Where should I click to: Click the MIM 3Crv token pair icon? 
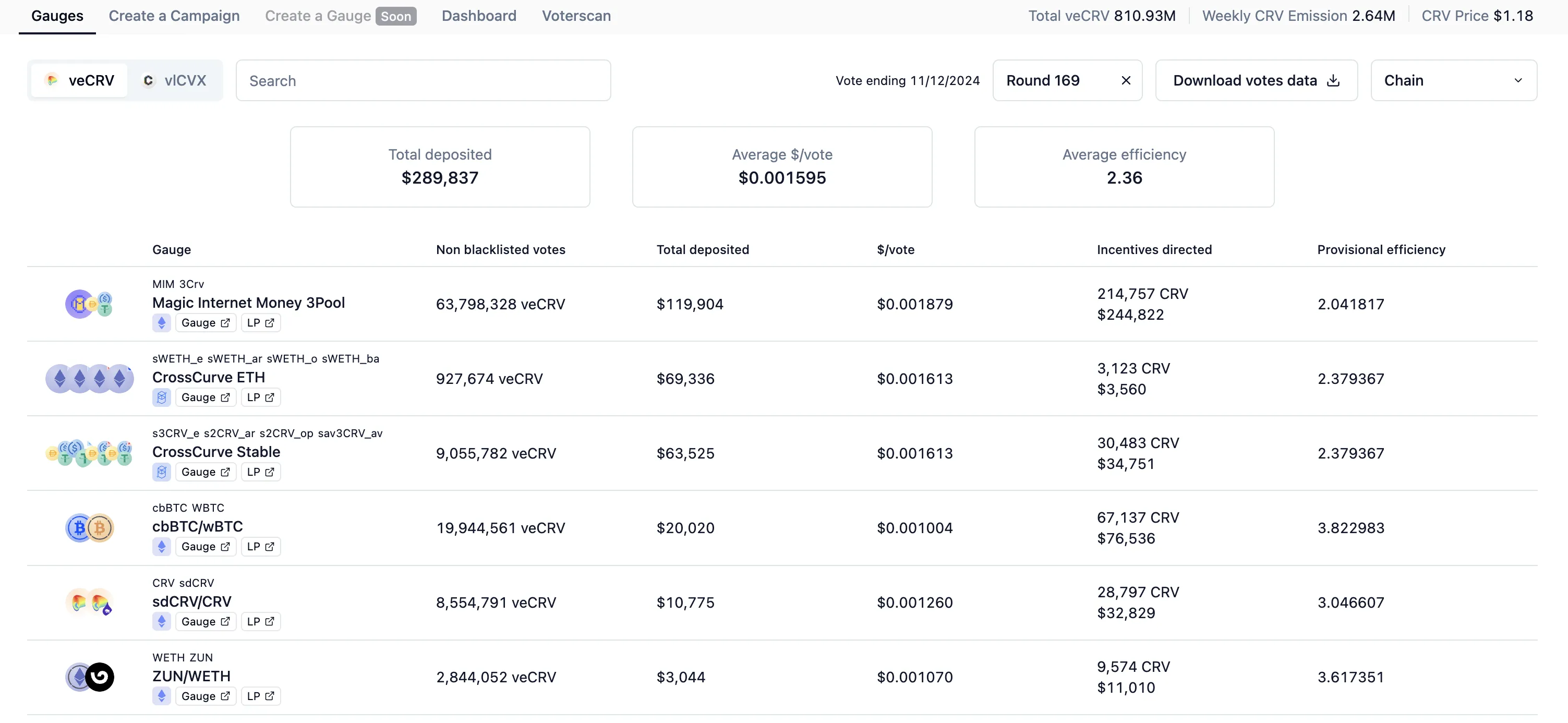click(x=89, y=304)
